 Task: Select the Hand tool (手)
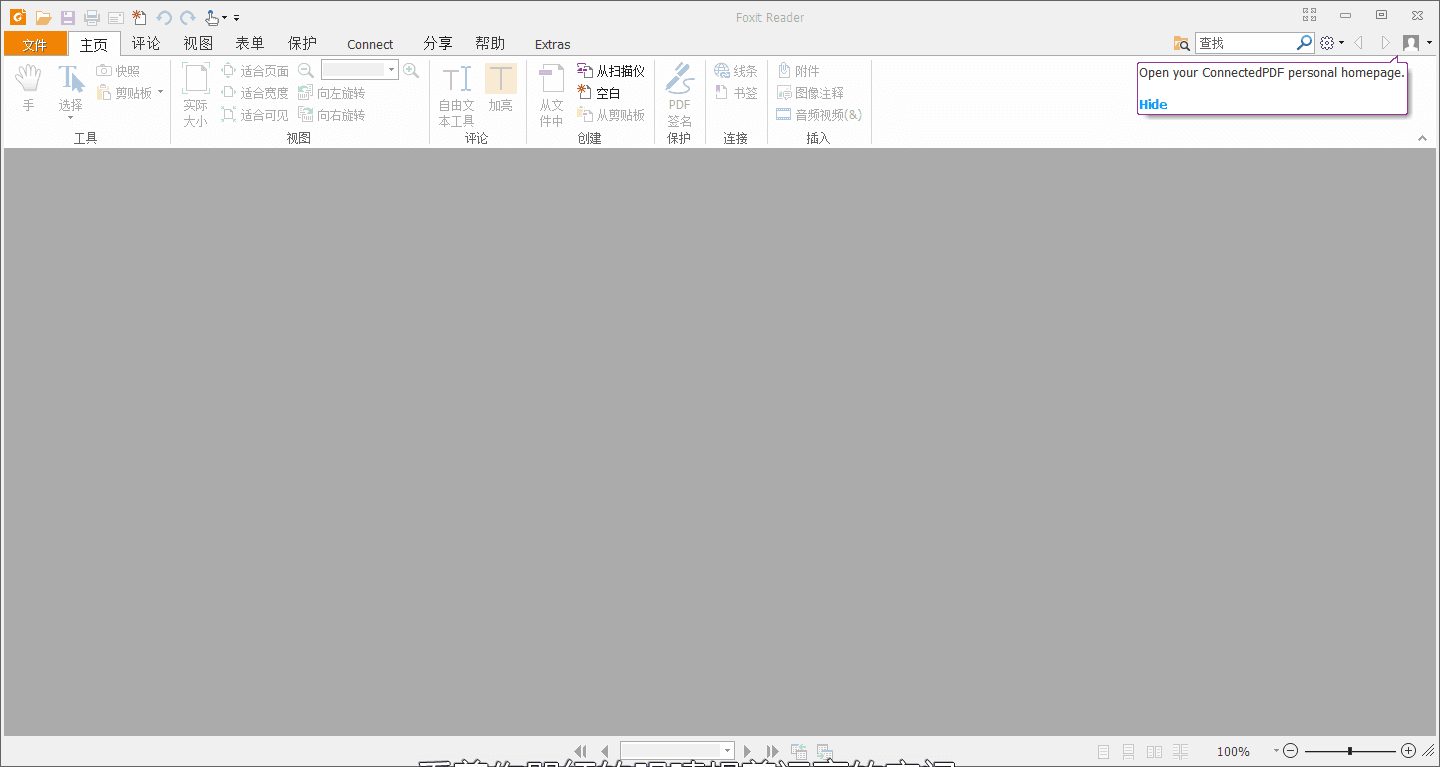[28, 88]
